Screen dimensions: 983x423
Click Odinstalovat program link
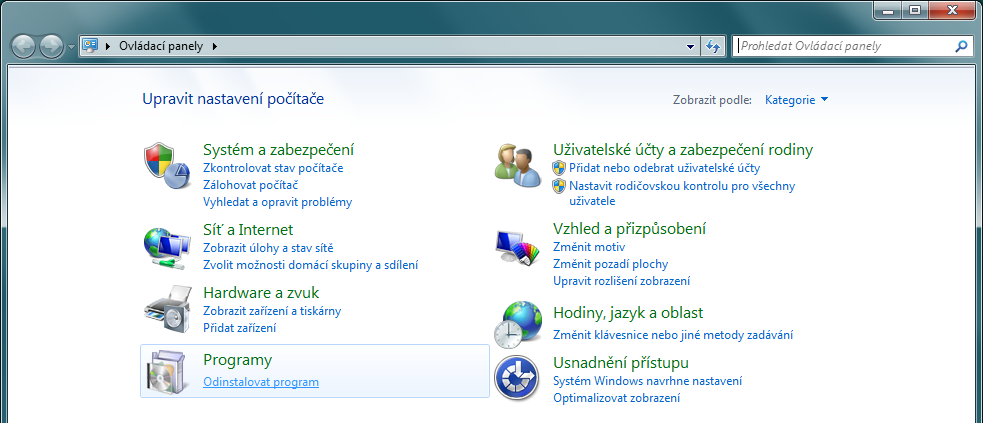tap(261, 382)
